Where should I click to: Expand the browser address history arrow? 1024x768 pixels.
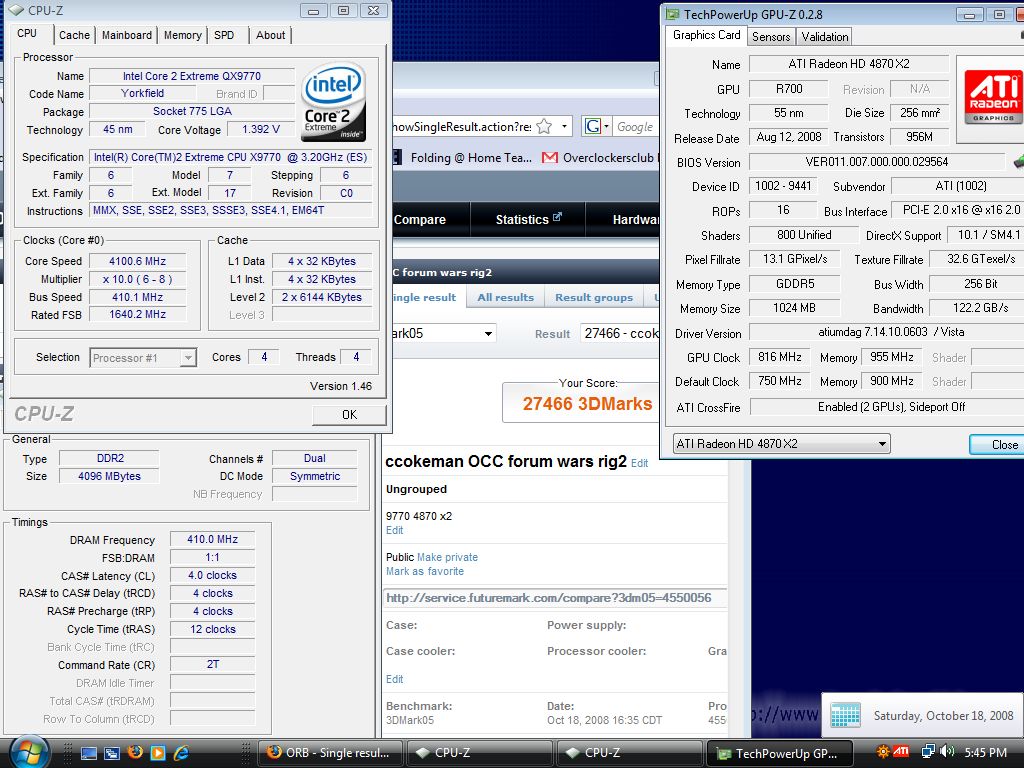pyautogui.click(x=564, y=126)
